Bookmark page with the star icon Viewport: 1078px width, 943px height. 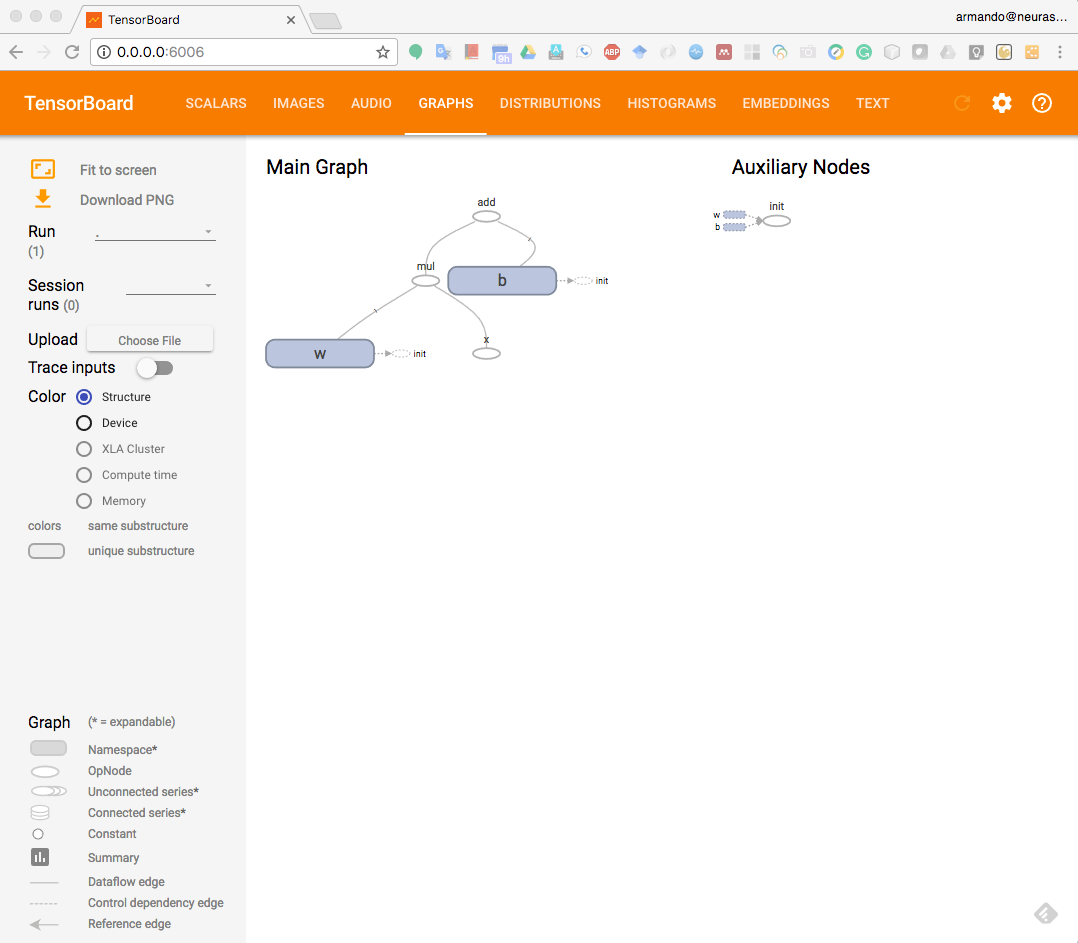382,52
